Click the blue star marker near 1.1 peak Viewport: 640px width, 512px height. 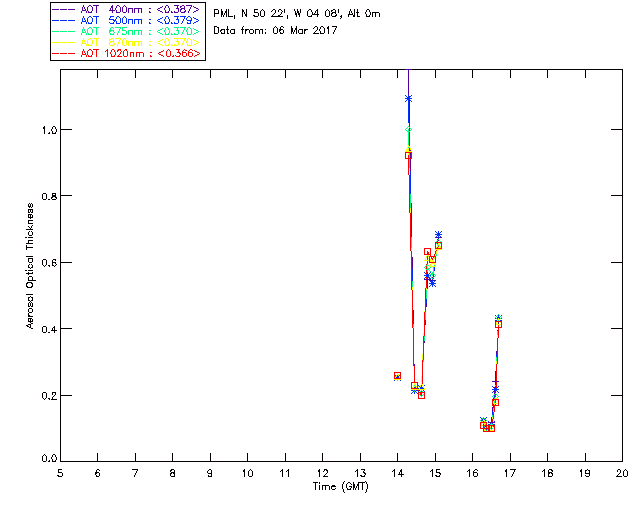pyautogui.click(x=408, y=99)
